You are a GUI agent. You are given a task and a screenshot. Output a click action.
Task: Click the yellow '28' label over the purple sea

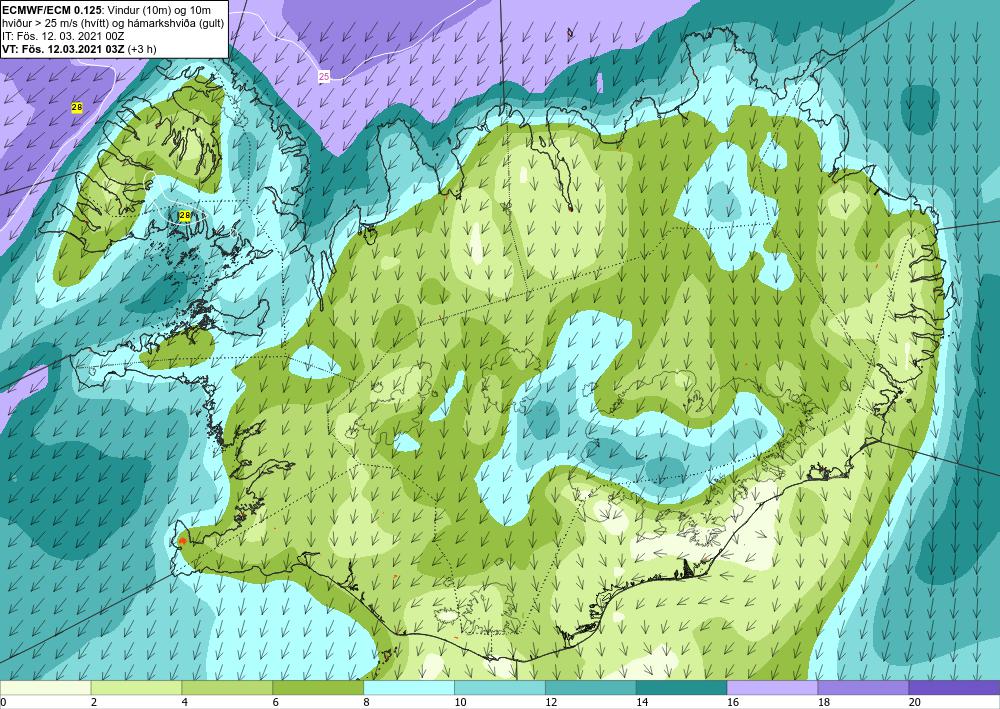pyautogui.click(x=77, y=108)
